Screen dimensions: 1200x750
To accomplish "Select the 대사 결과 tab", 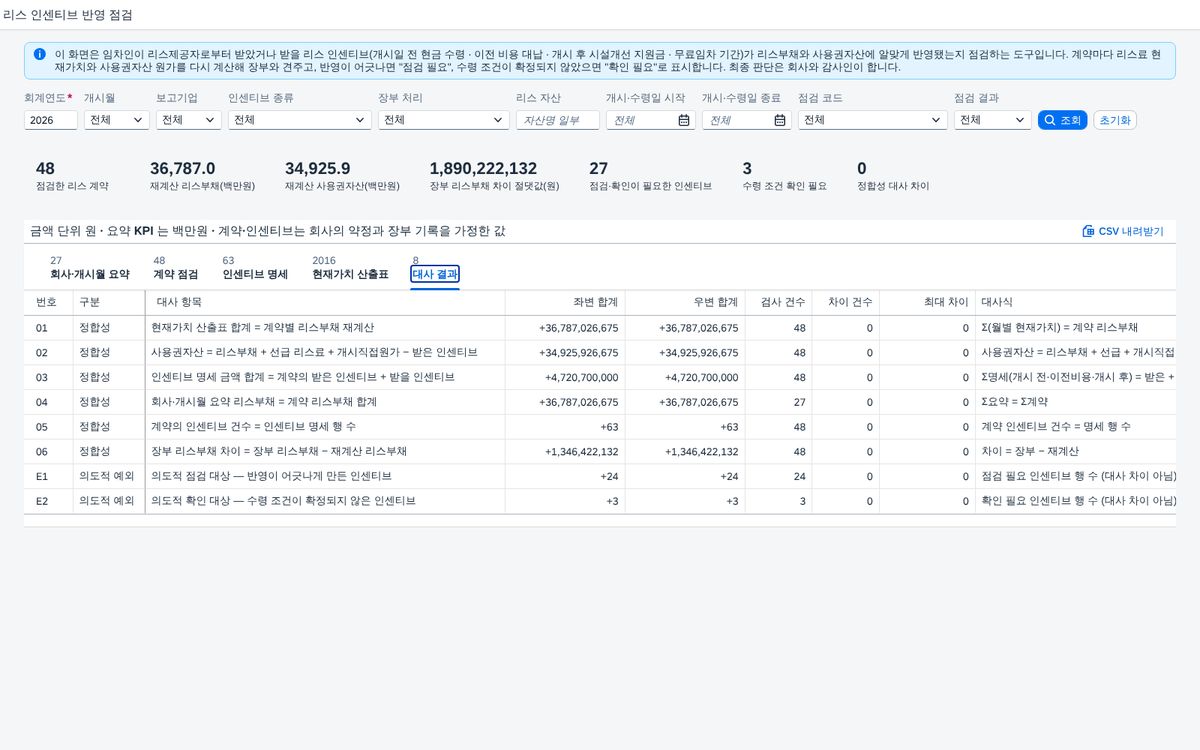I will tap(435, 274).
